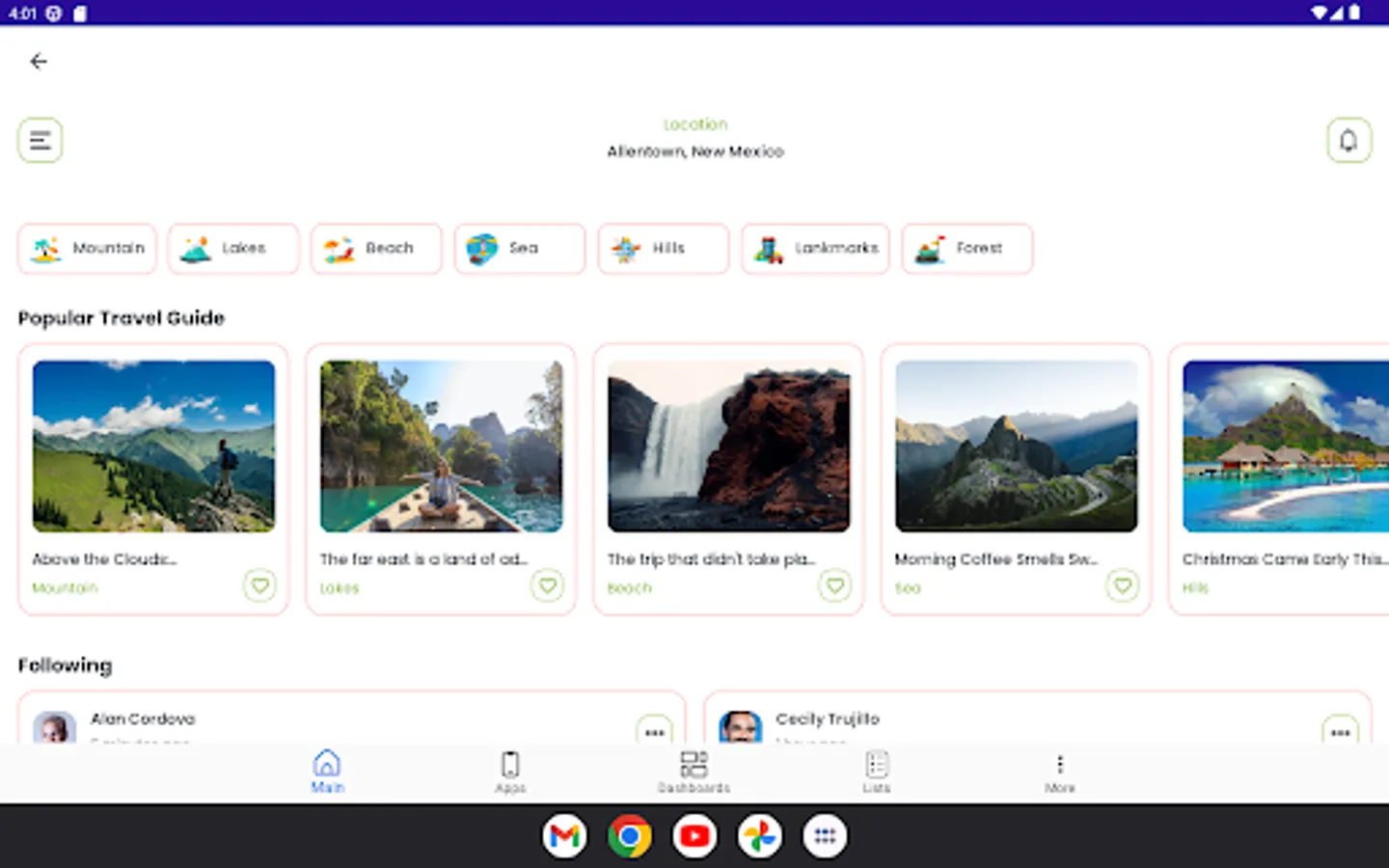1389x868 pixels.
Task: Open more options for Alan Cordova
Action: click(x=655, y=731)
